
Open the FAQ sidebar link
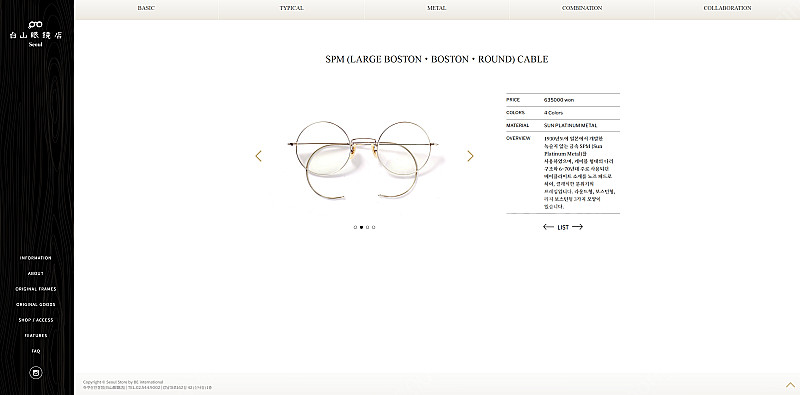tap(36, 351)
